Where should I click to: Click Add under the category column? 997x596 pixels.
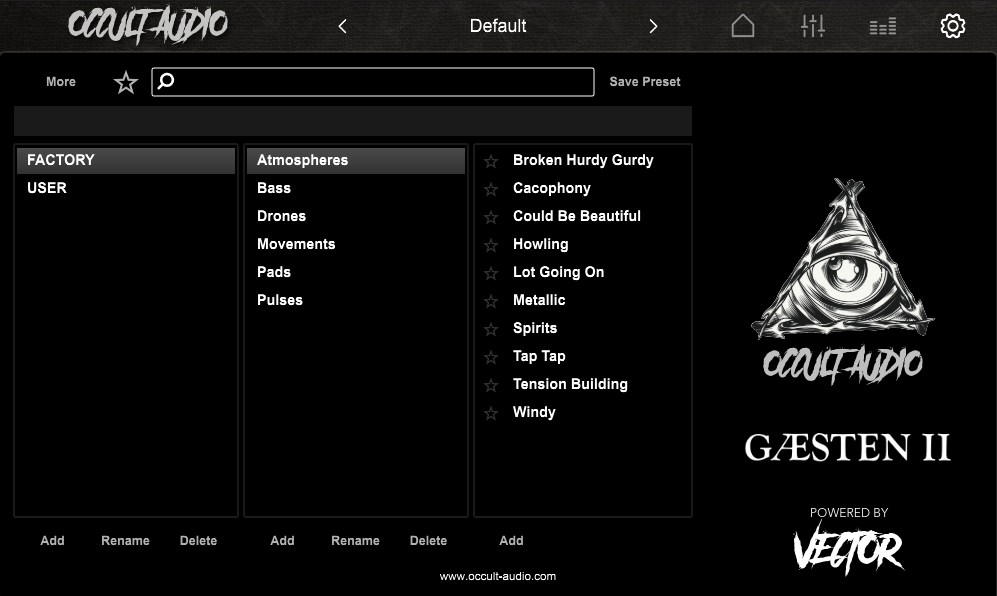pos(282,541)
